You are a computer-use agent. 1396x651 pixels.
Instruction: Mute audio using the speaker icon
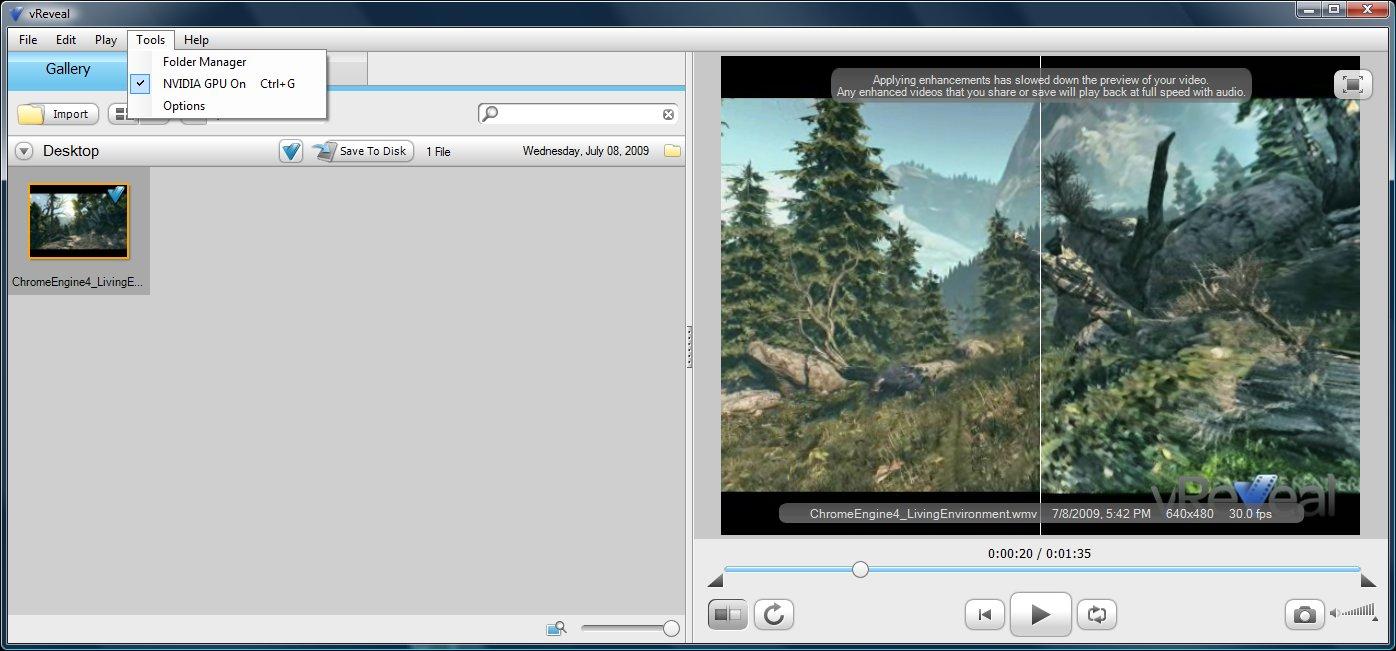[x=1335, y=613]
